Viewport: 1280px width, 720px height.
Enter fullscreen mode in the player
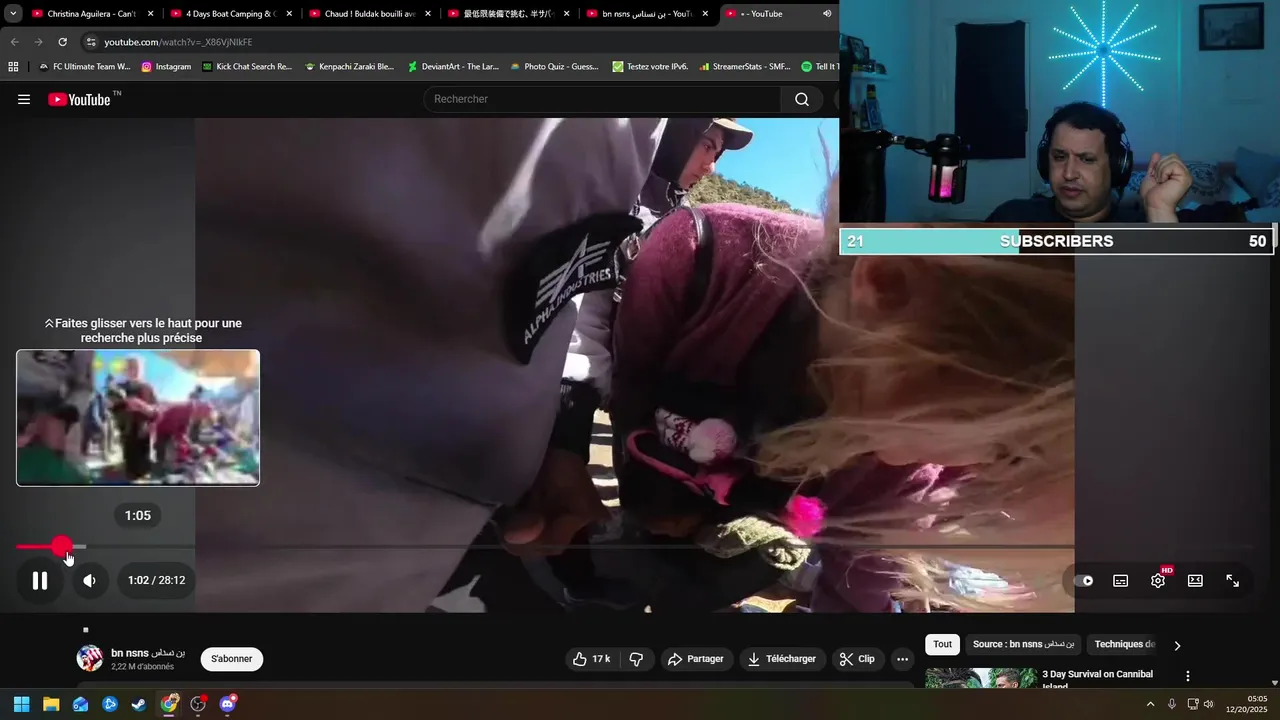click(x=1233, y=580)
